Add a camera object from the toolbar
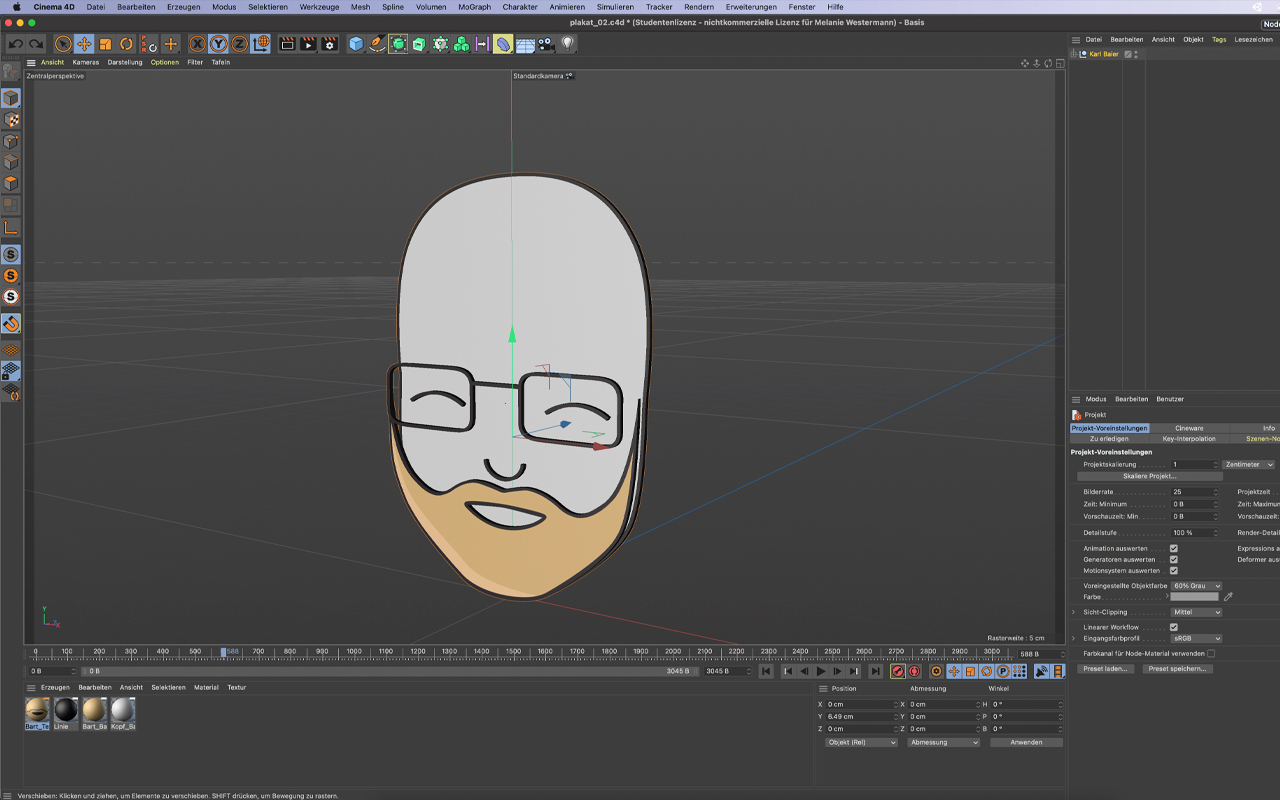Viewport: 1280px width, 800px height. click(546, 44)
